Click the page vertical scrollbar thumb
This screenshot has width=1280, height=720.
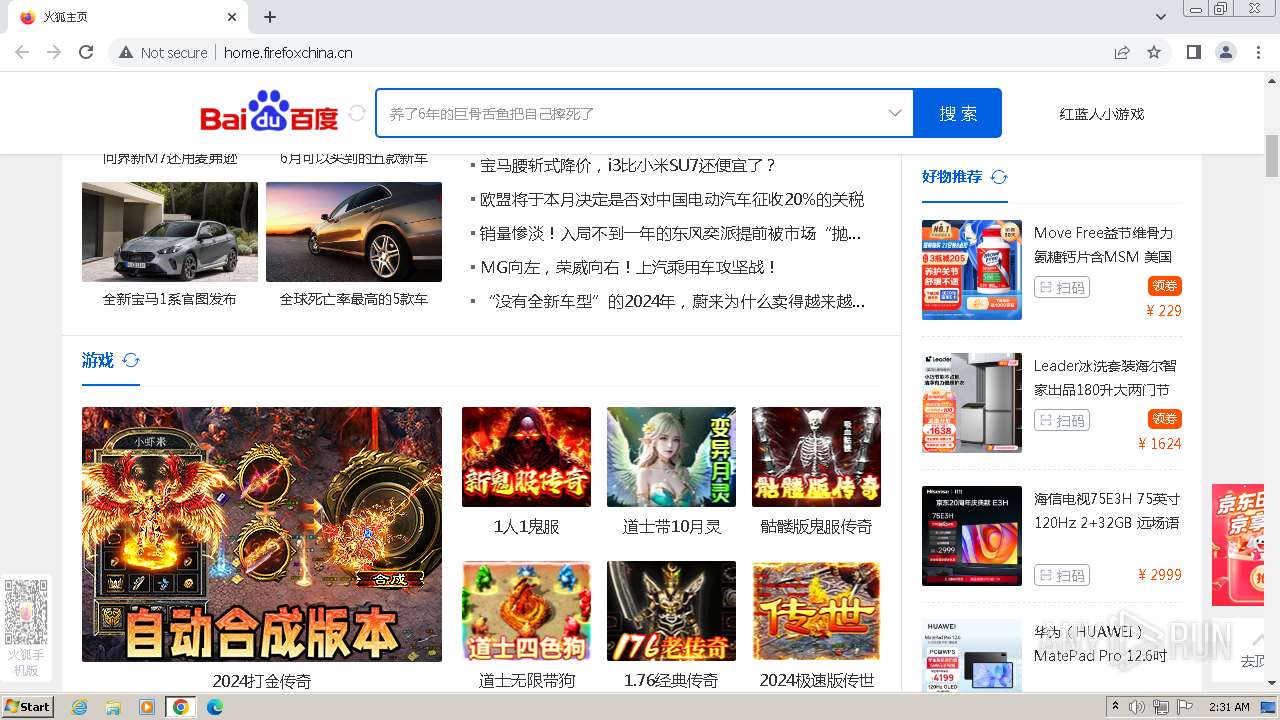(x=1272, y=155)
